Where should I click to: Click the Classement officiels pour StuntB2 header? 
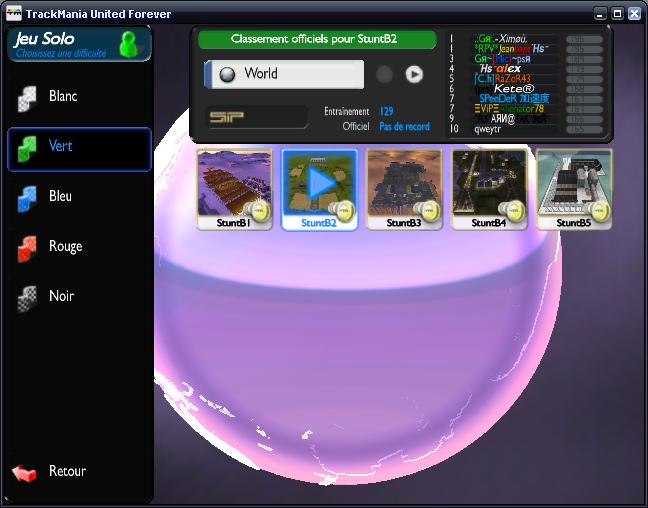pyautogui.click(x=317, y=39)
